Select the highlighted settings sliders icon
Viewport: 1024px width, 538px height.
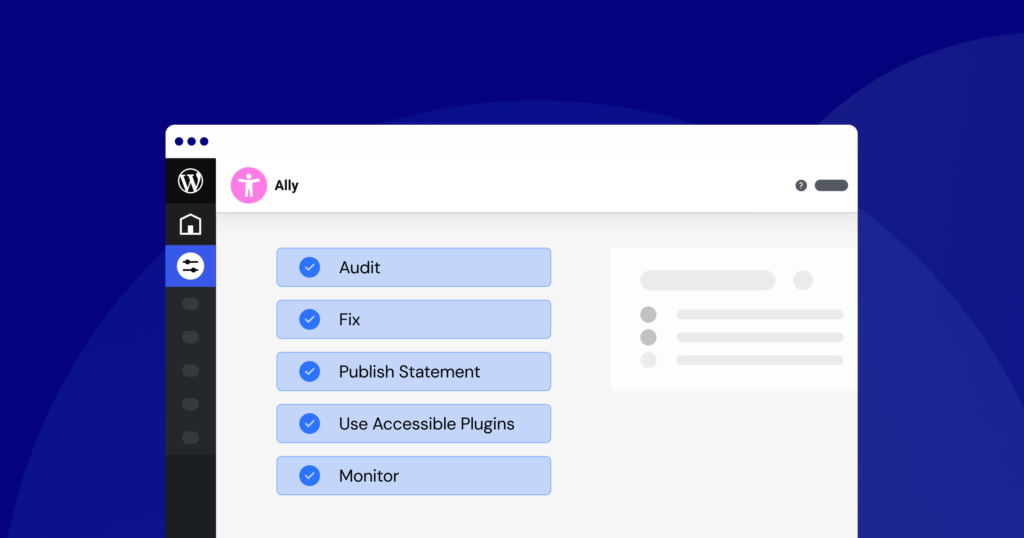point(190,266)
